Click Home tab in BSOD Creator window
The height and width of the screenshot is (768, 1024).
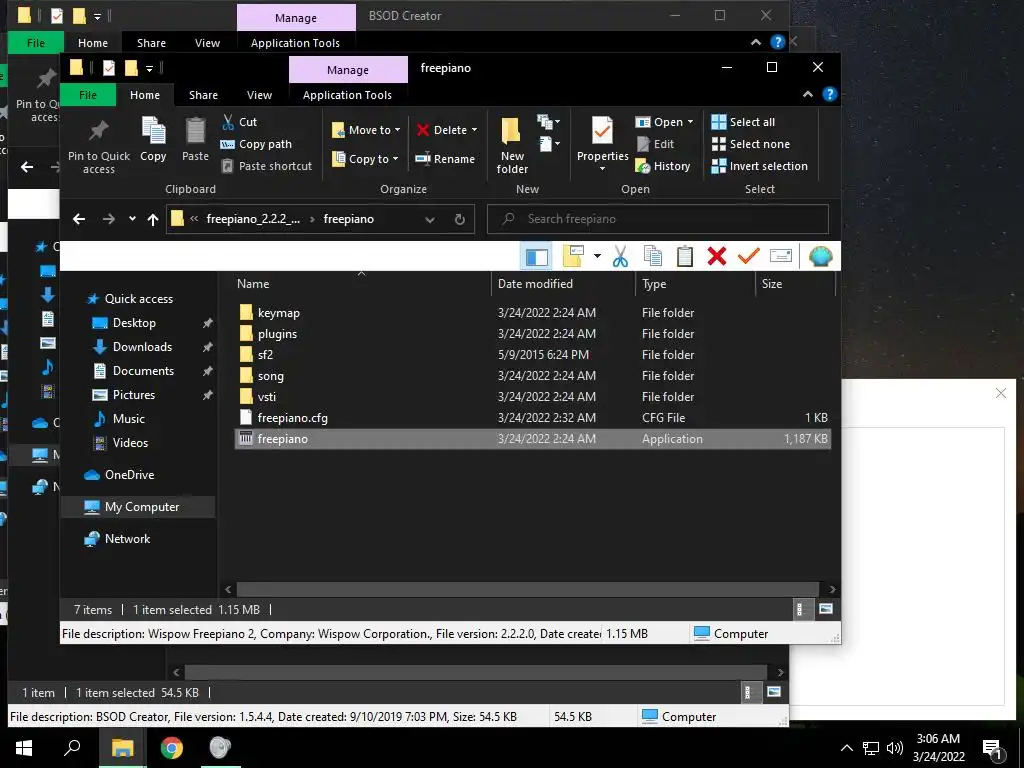pos(93,43)
